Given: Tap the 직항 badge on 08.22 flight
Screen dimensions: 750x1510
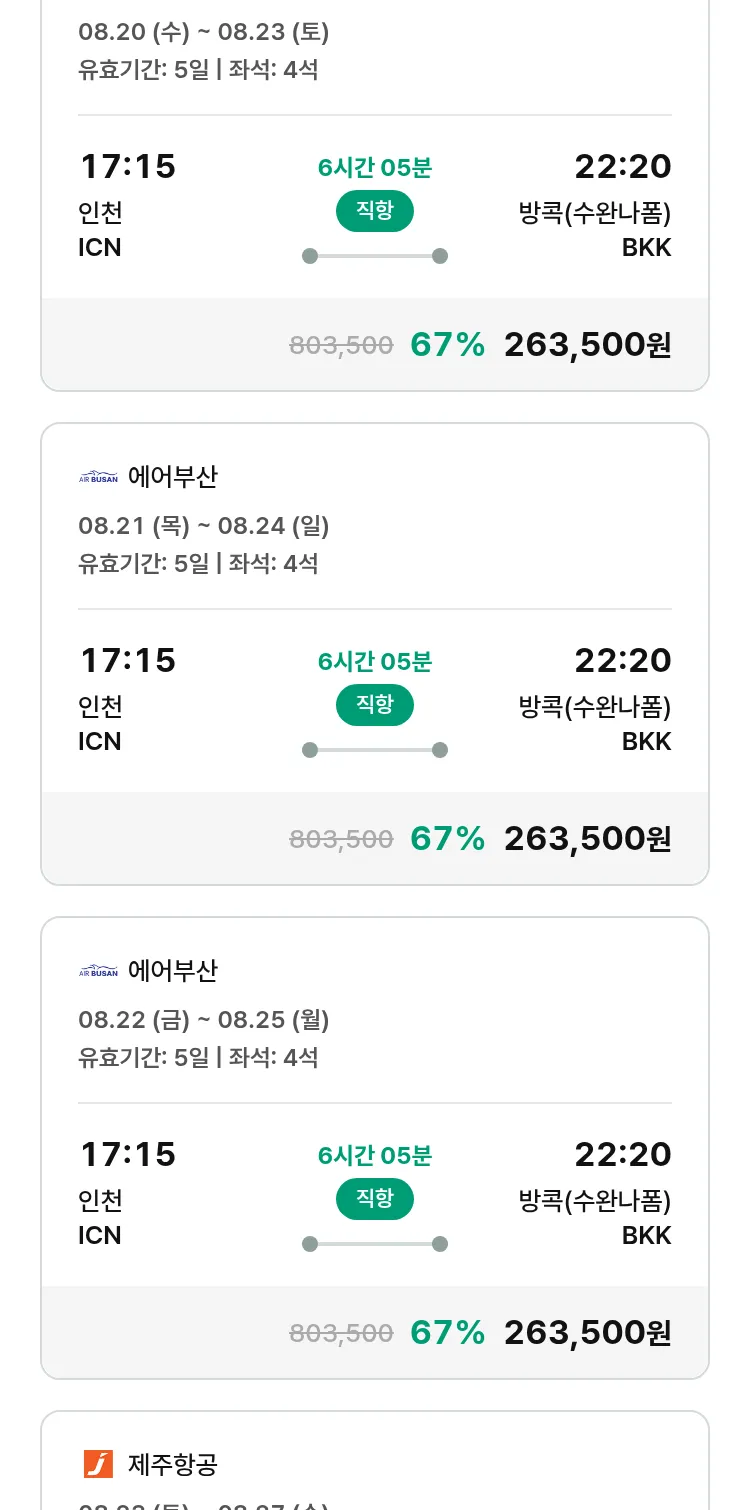Looking at the screenshot, I should click(374, 1199).
